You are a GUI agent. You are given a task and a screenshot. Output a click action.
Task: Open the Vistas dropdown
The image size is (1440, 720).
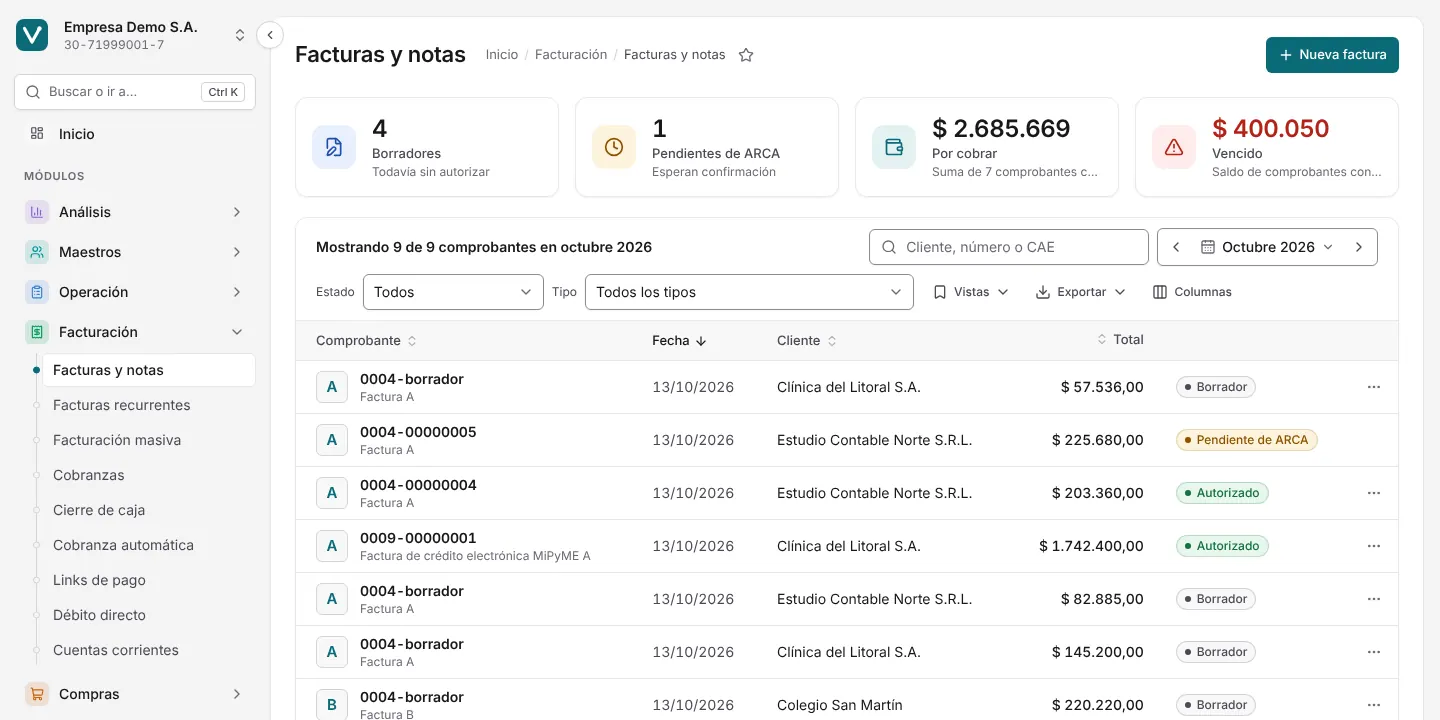(971, 292)
